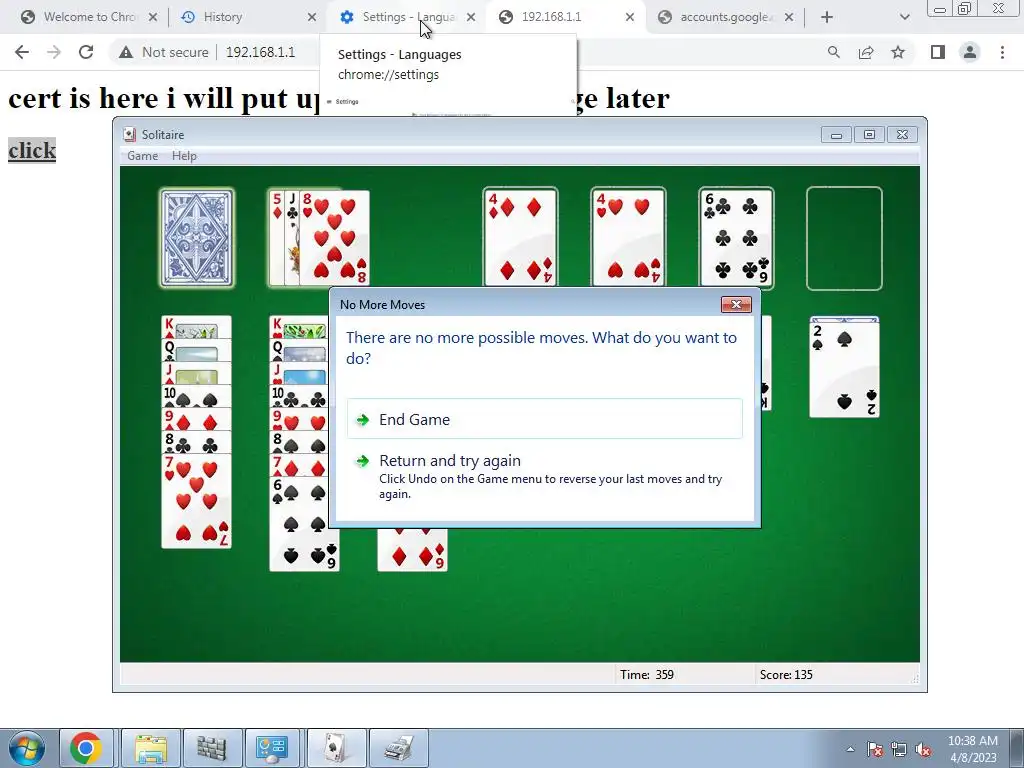Select the 8 of hearts waste card

(x=334, y=238)
